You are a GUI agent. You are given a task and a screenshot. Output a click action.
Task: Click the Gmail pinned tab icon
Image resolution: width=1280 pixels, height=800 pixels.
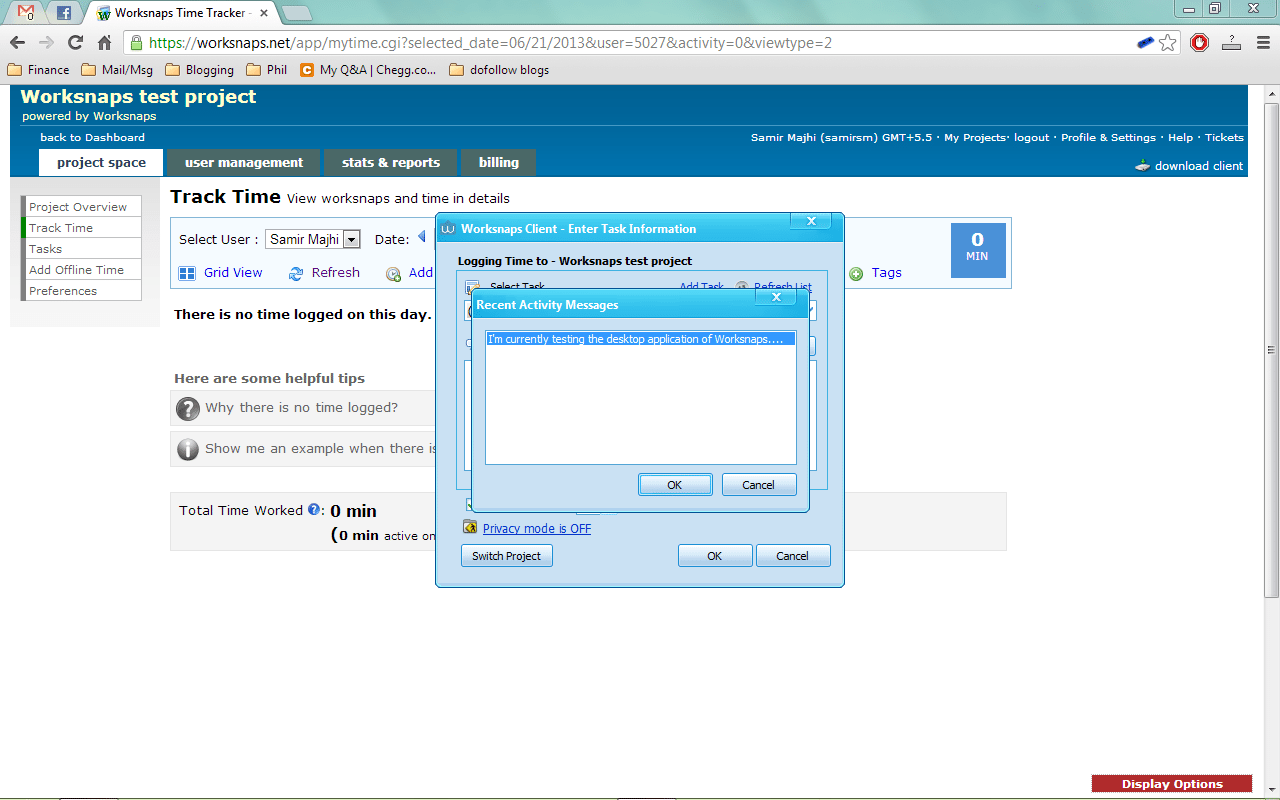point(27,13)
